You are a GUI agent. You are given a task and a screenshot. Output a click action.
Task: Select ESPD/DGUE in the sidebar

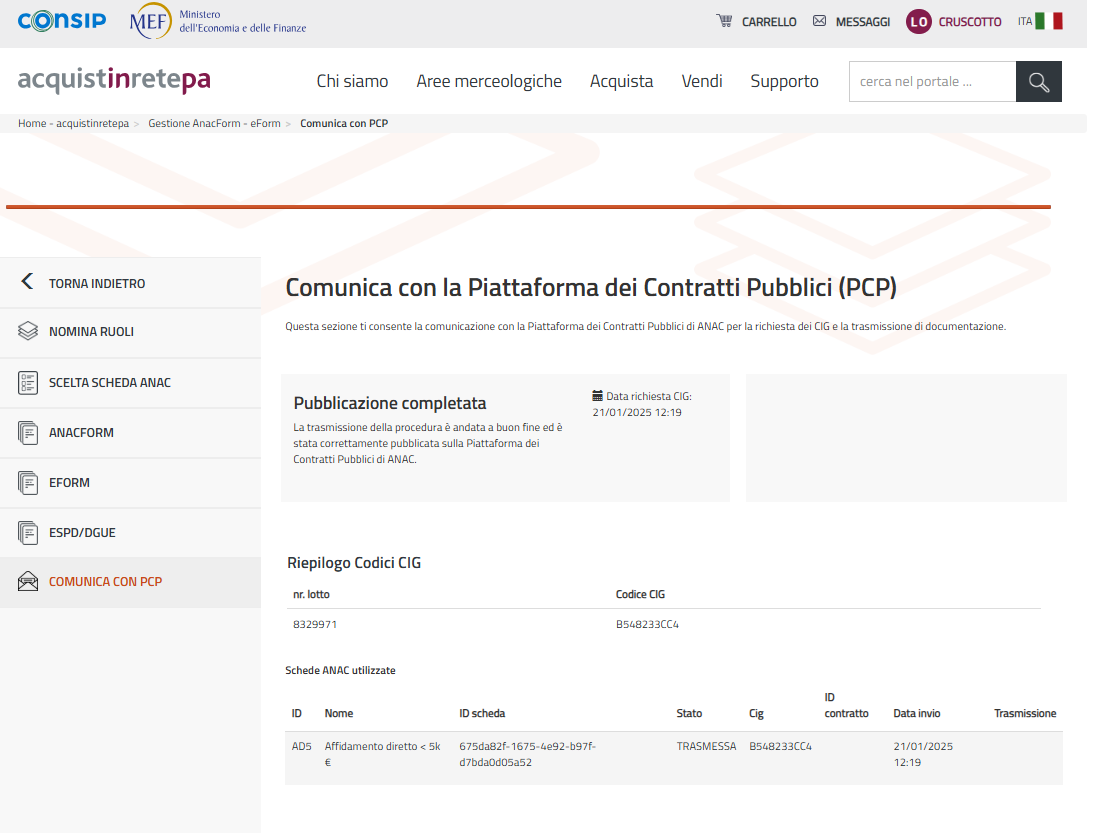pos(82,533)
